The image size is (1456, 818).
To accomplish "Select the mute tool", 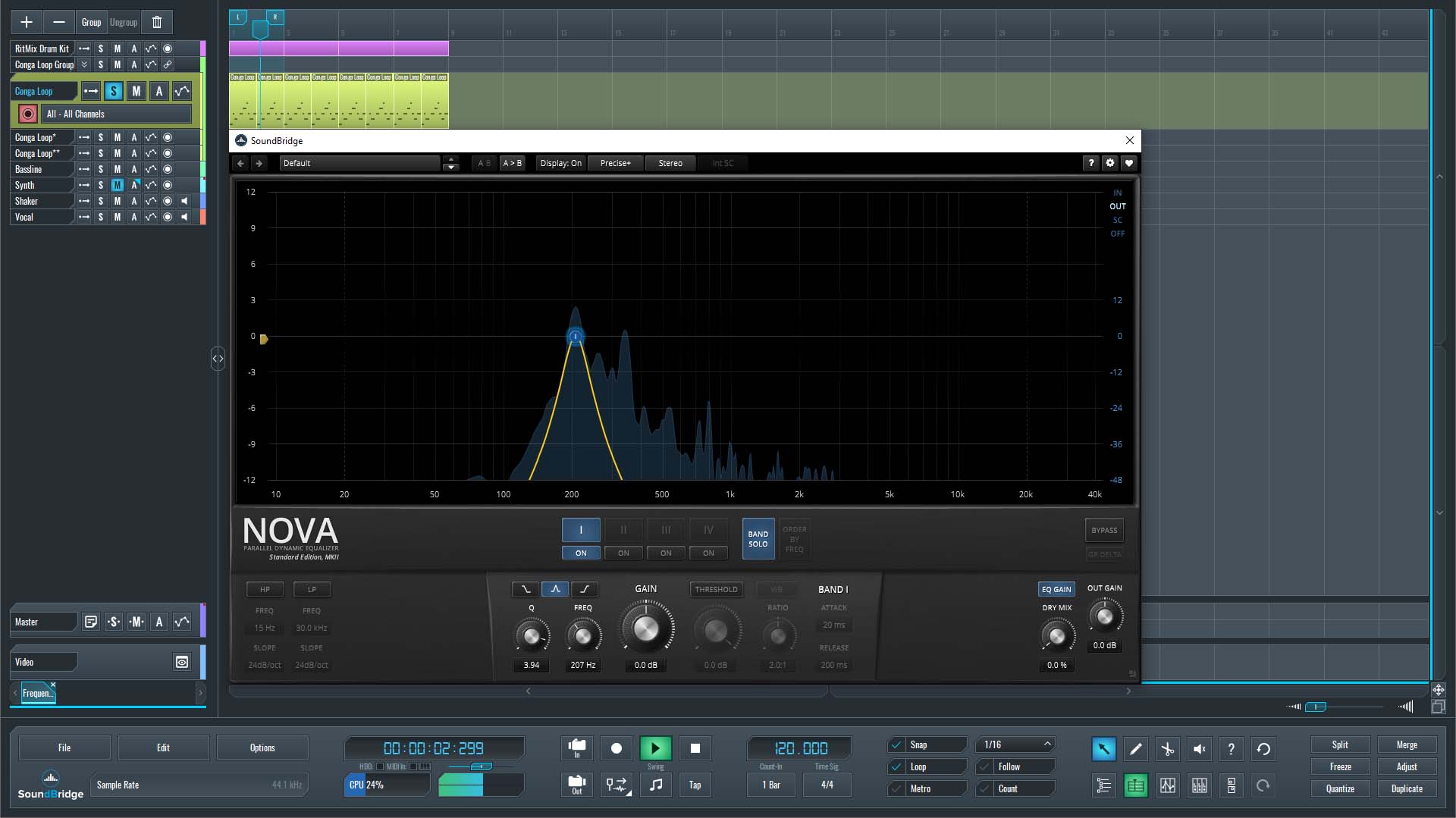I will (1200, 749).
